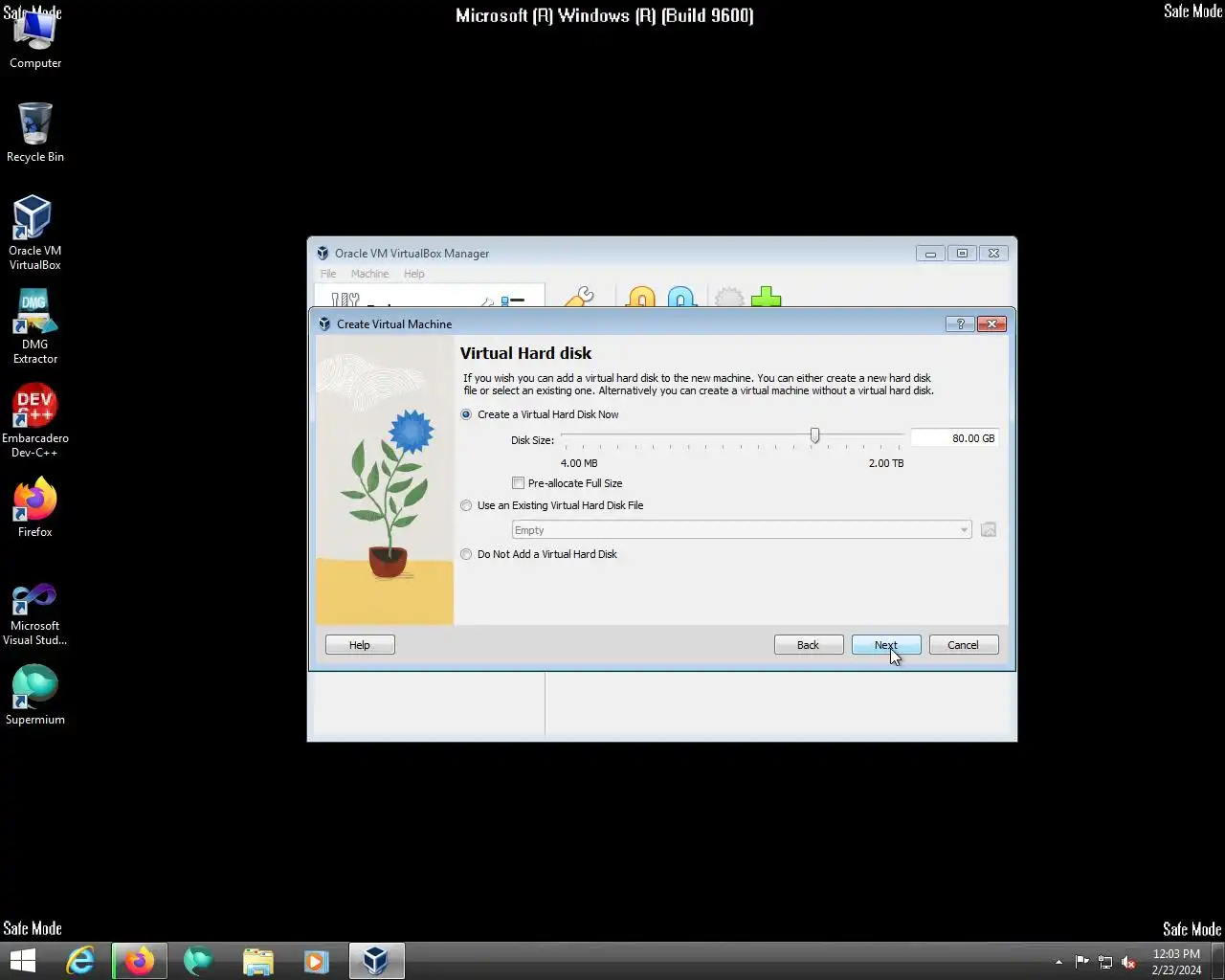Screen dimensions: 1225x980
Task: Click the Back button
Action: 809,645
